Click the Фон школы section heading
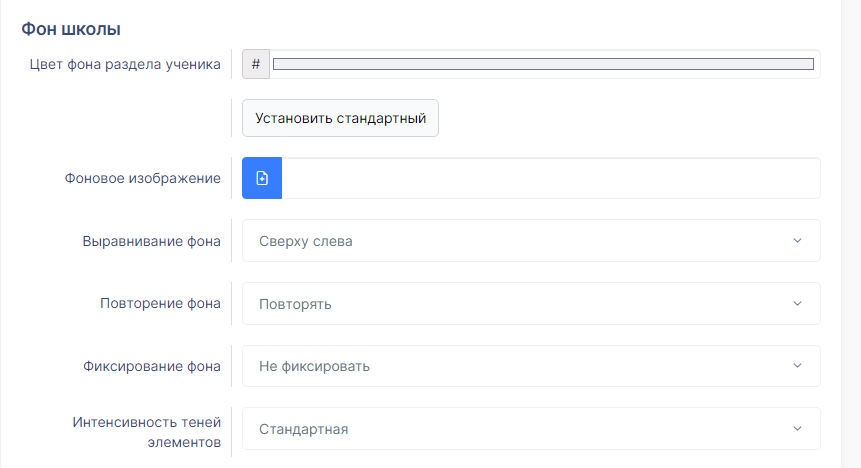 point(71,29)
